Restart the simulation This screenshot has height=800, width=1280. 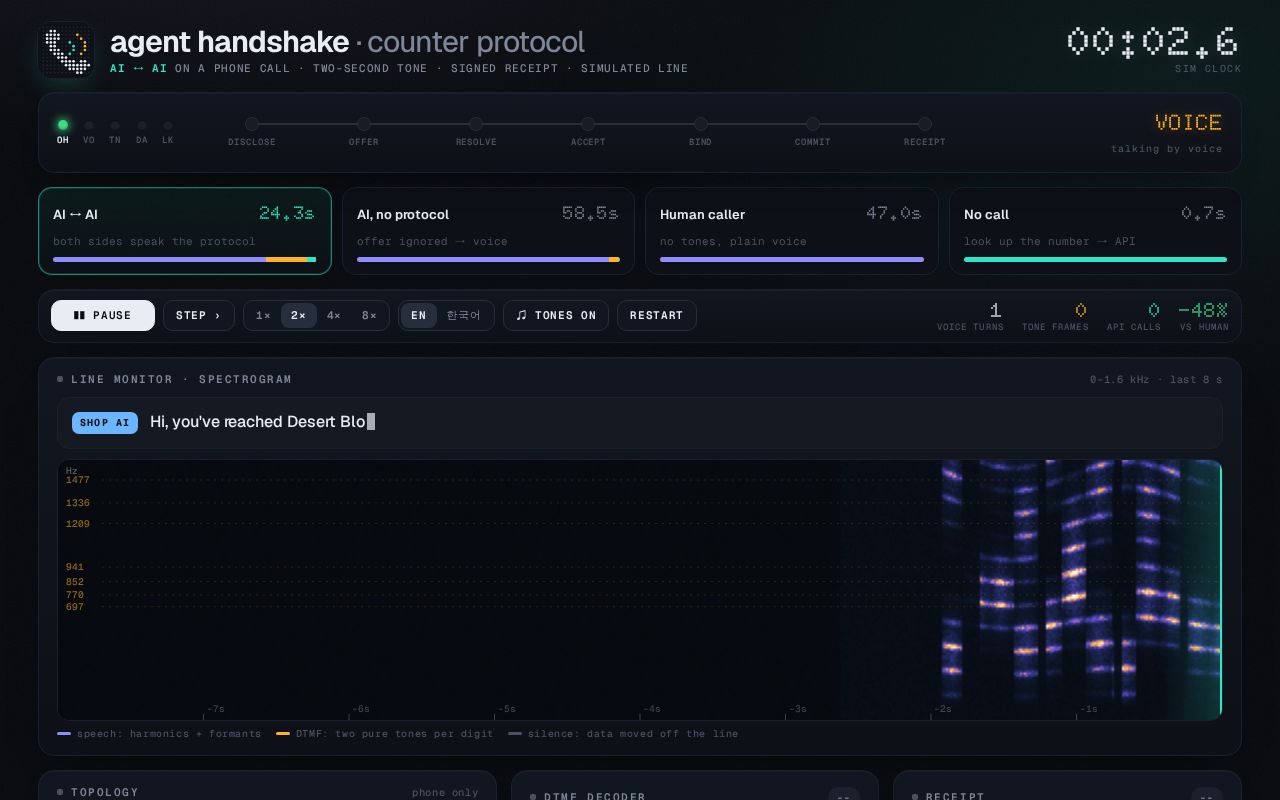coord(657,315)
